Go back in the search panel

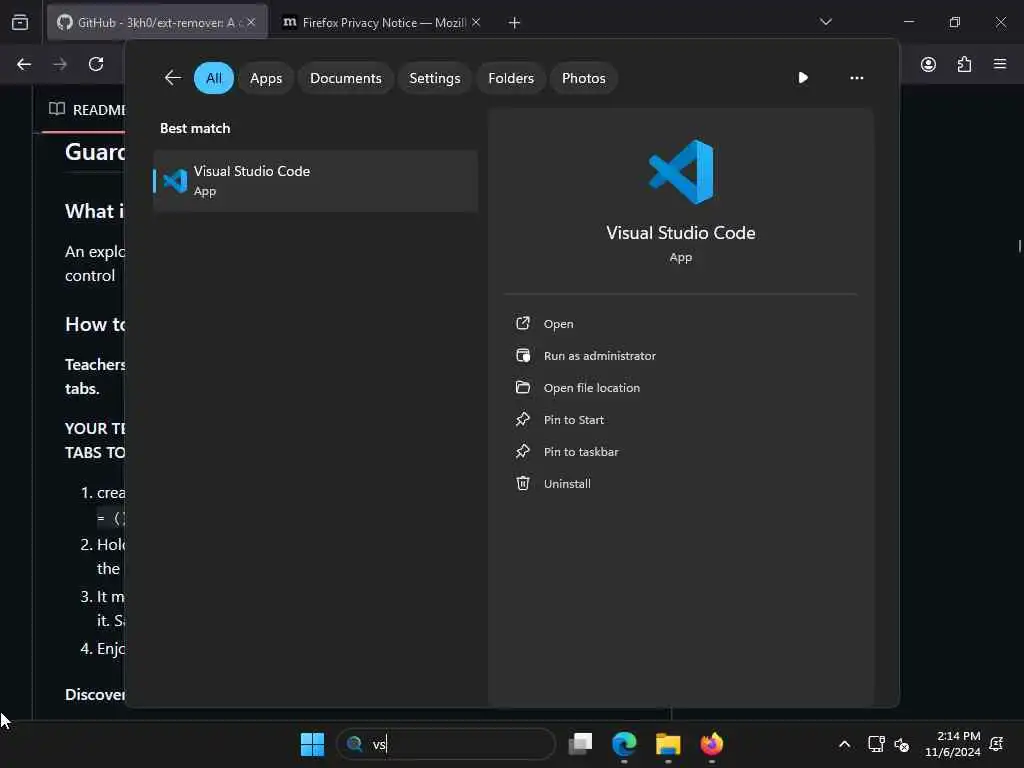[172, 78]
